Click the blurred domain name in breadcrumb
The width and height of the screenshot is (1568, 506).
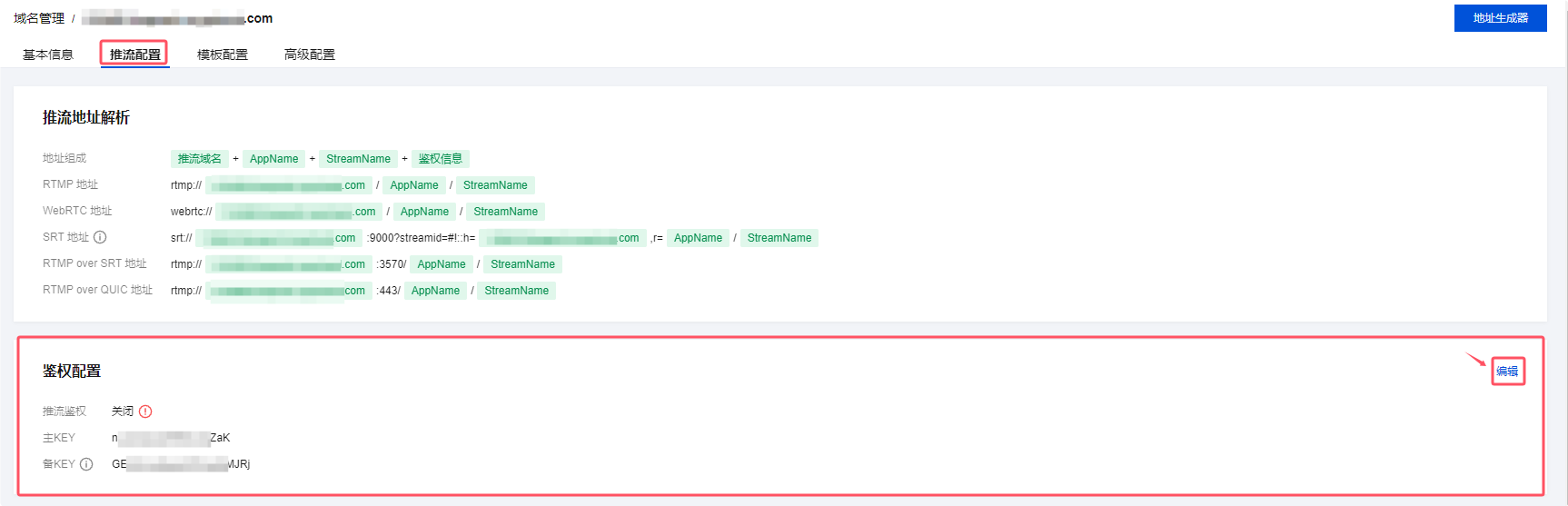(177, 18)
